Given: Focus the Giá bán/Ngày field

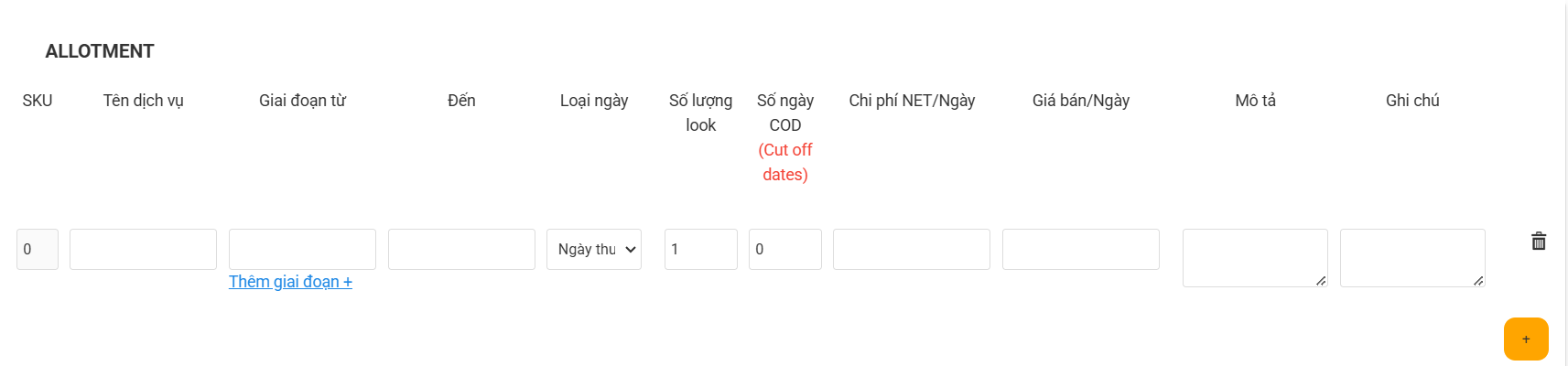Looking at the screenshot, I should (1081, 249).
